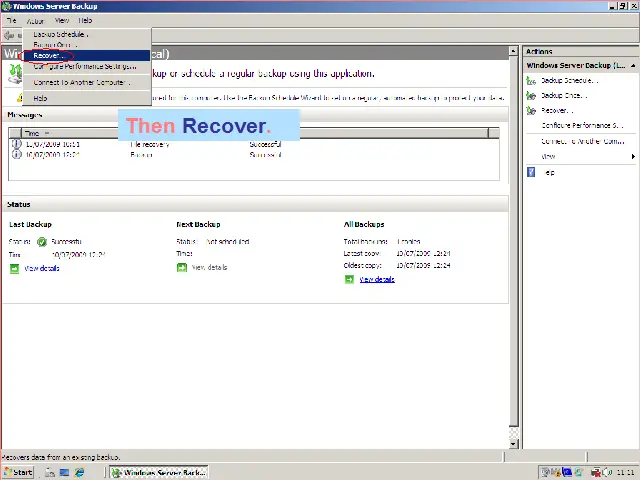Click green arrow icon beside Last Backup details
The width and height of the screenshot is (640, 480).
point(14,269)
